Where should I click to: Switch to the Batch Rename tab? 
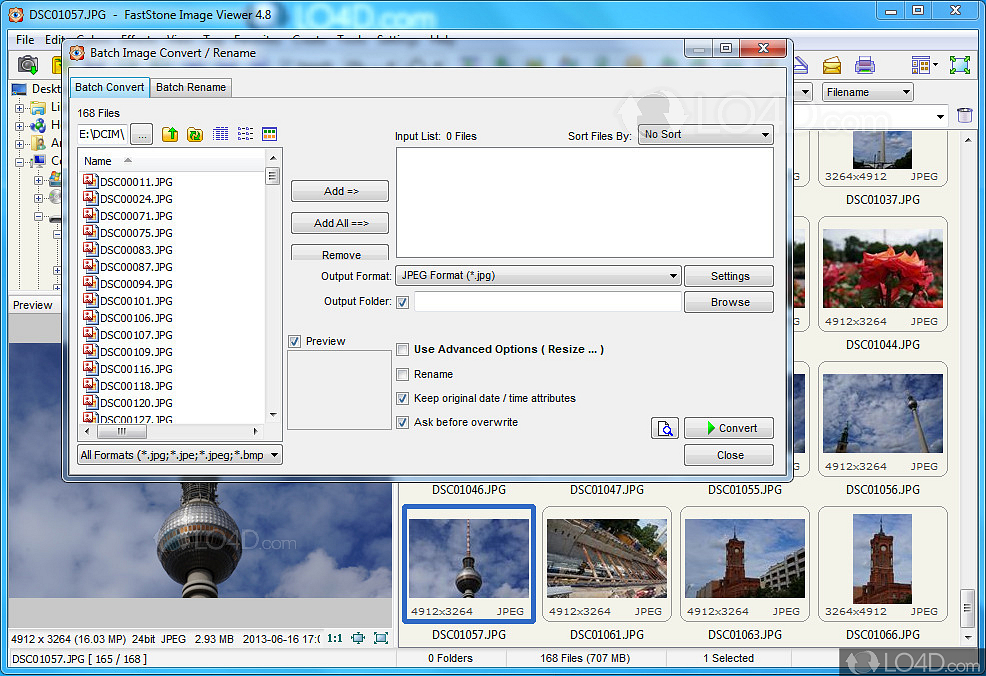pos(191,87)
